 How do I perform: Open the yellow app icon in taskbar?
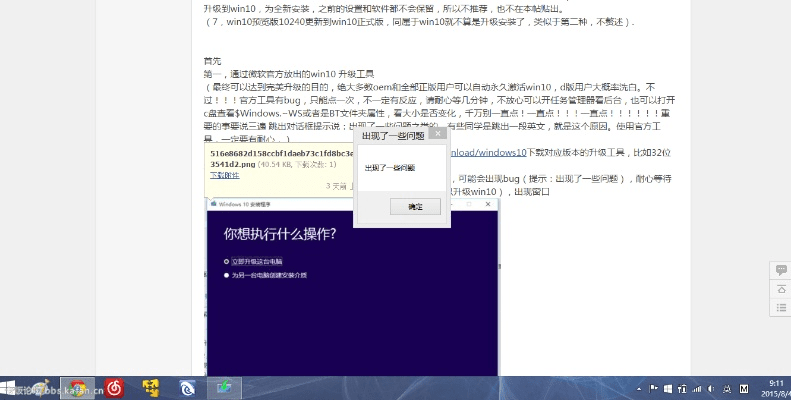[x=150, y=388]
